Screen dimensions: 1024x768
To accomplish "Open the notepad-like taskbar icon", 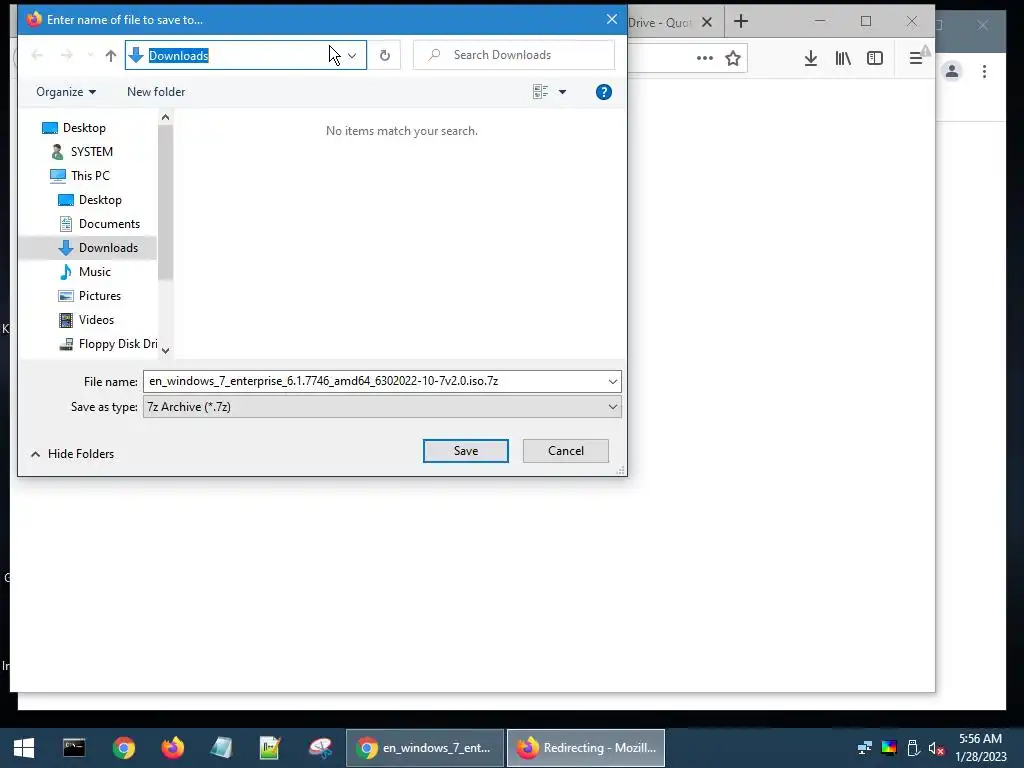I will click(221, 748).
